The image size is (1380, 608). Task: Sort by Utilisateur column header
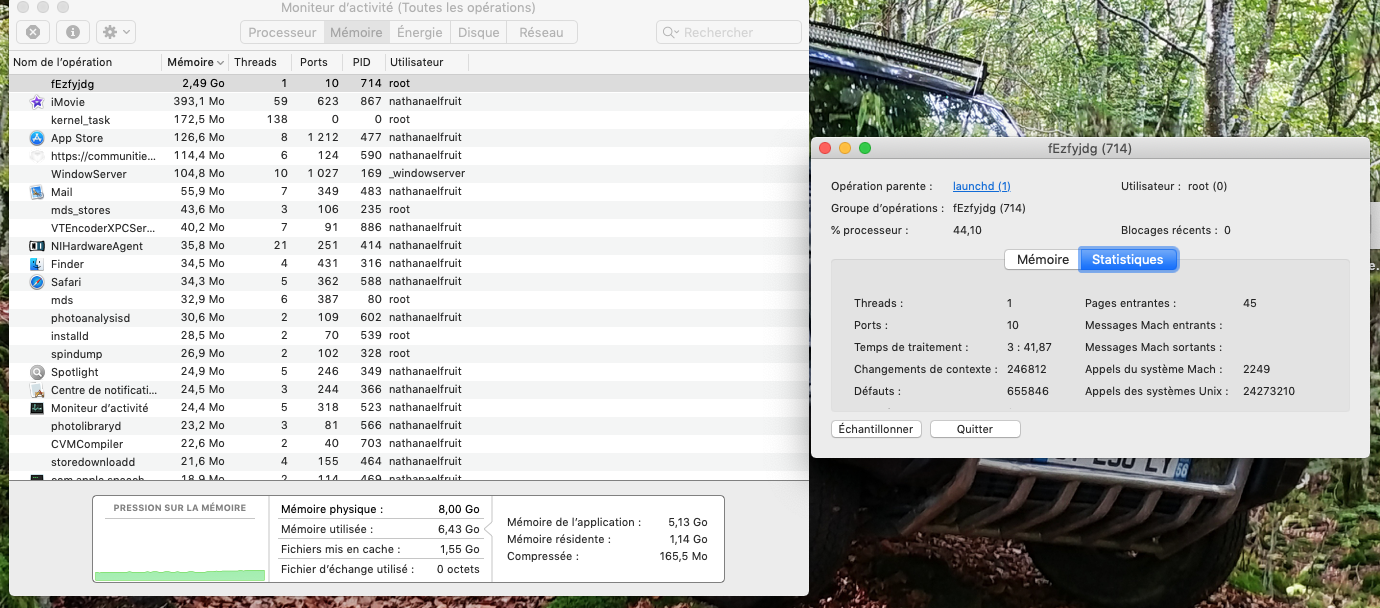[426, 62]
